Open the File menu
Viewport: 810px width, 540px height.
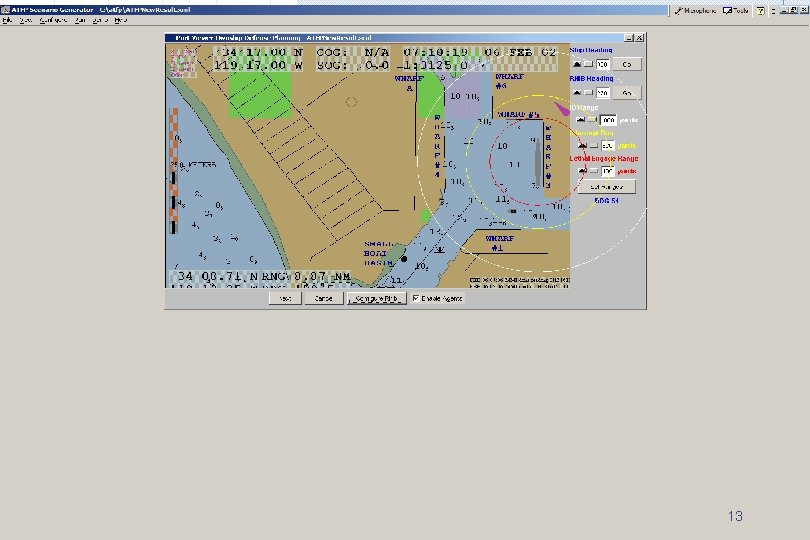(x=7, y=20)
